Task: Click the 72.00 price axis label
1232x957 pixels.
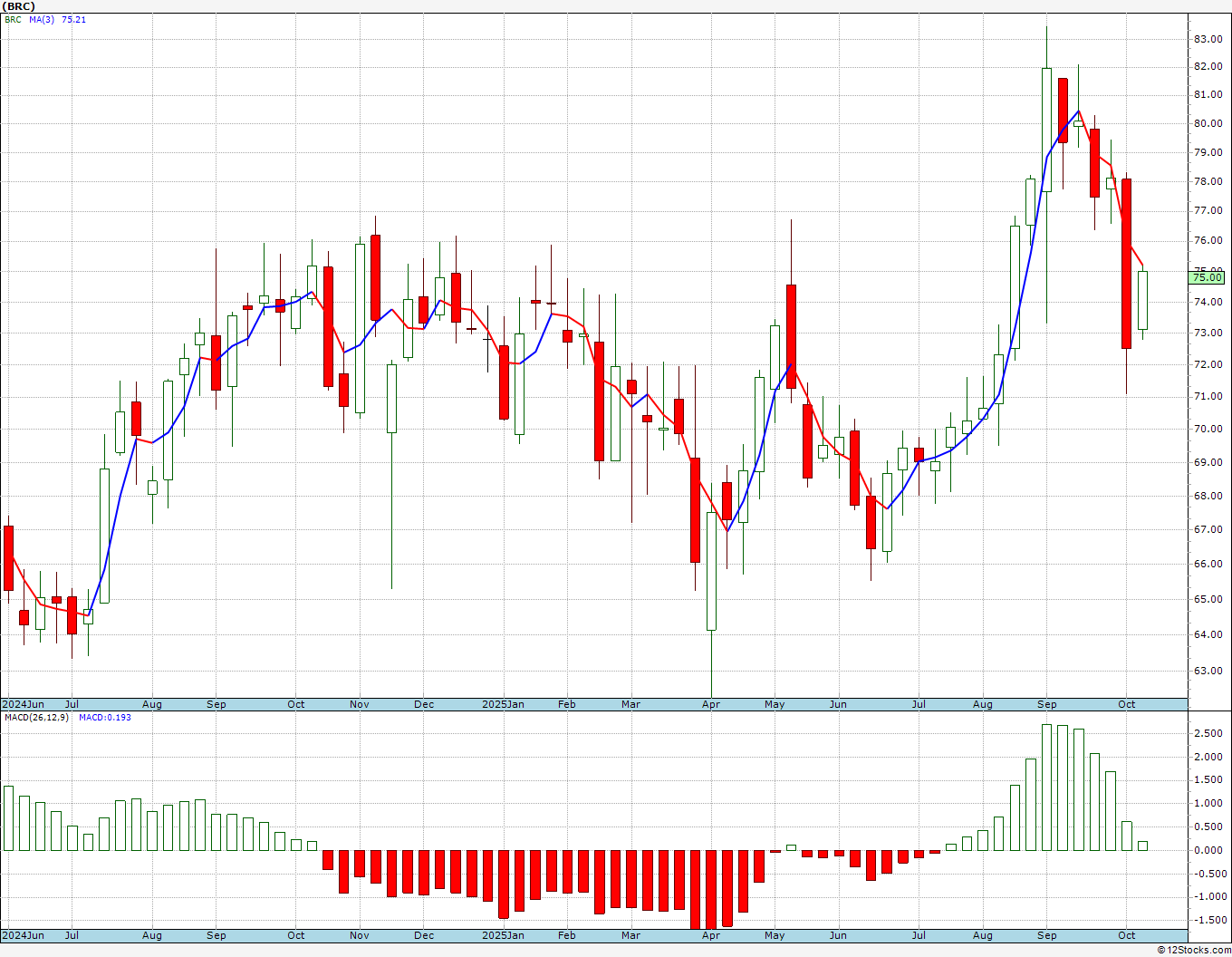Action: 1208,365
